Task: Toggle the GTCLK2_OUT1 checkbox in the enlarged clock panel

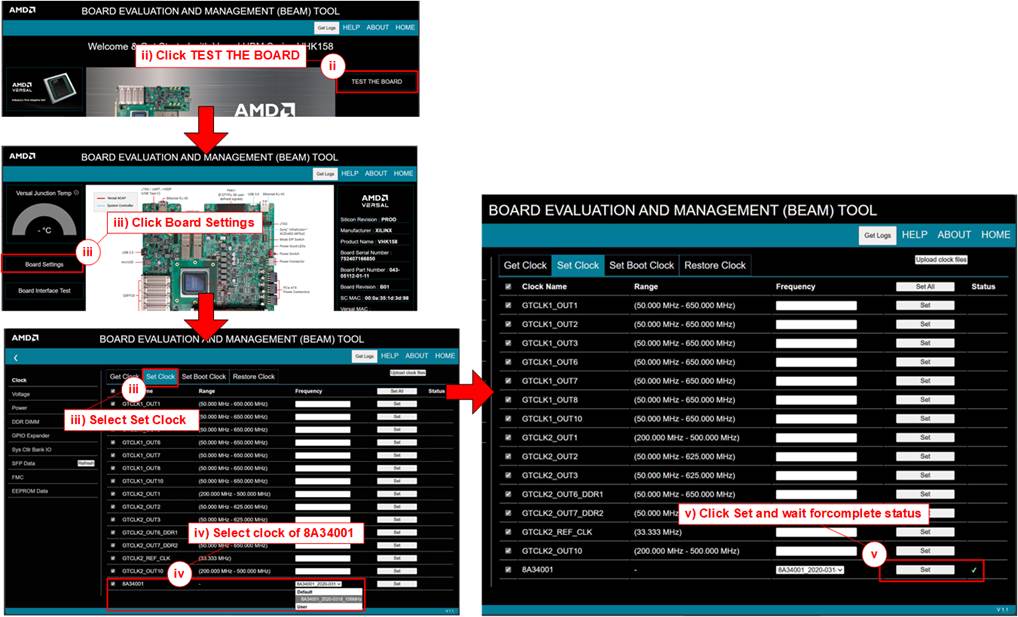Action: [508, 438]
